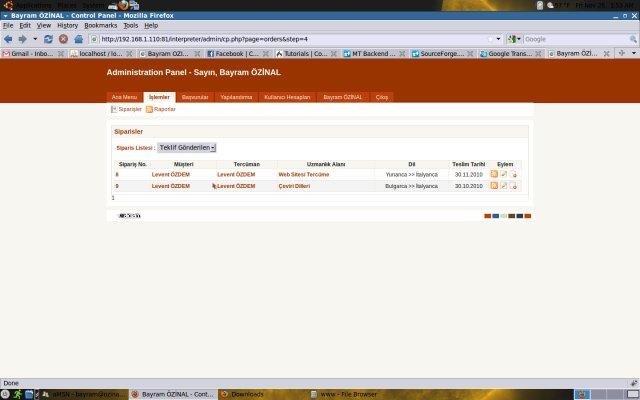640x400 pixels.
Task: Open customer Levent ÖZDEM link in order 8
Action: 171,174
